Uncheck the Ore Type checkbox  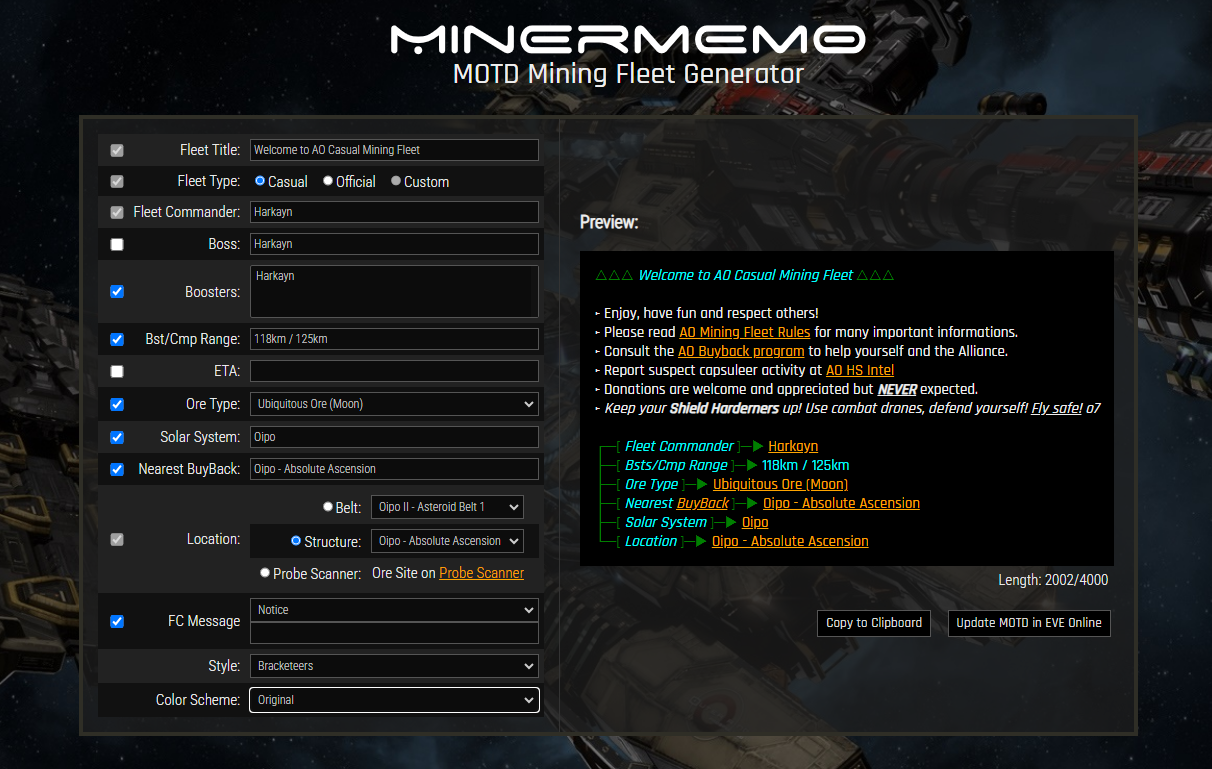(117, 405)
